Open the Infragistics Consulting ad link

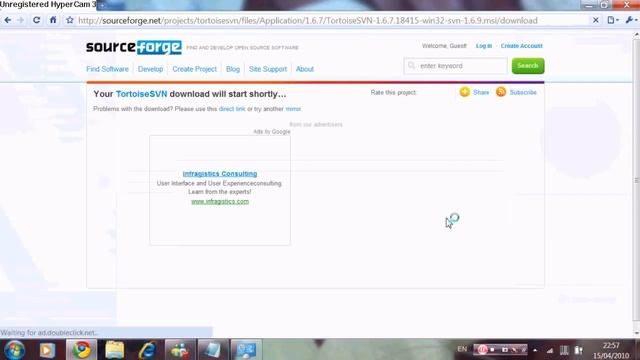coord(220,173)
